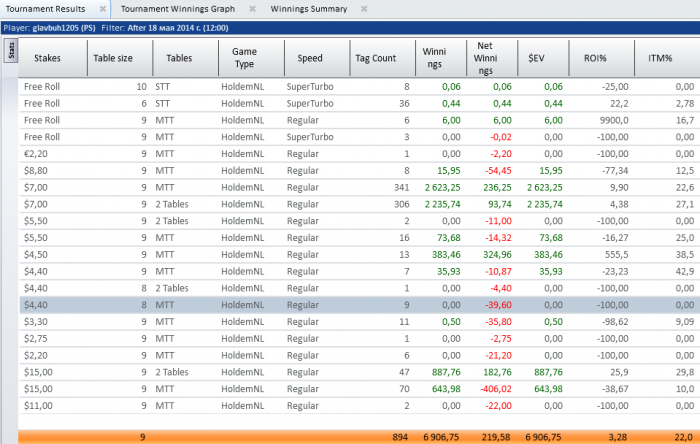Click net winnings value 182,76
Viewport: 700px width, 444px height.
497,372
